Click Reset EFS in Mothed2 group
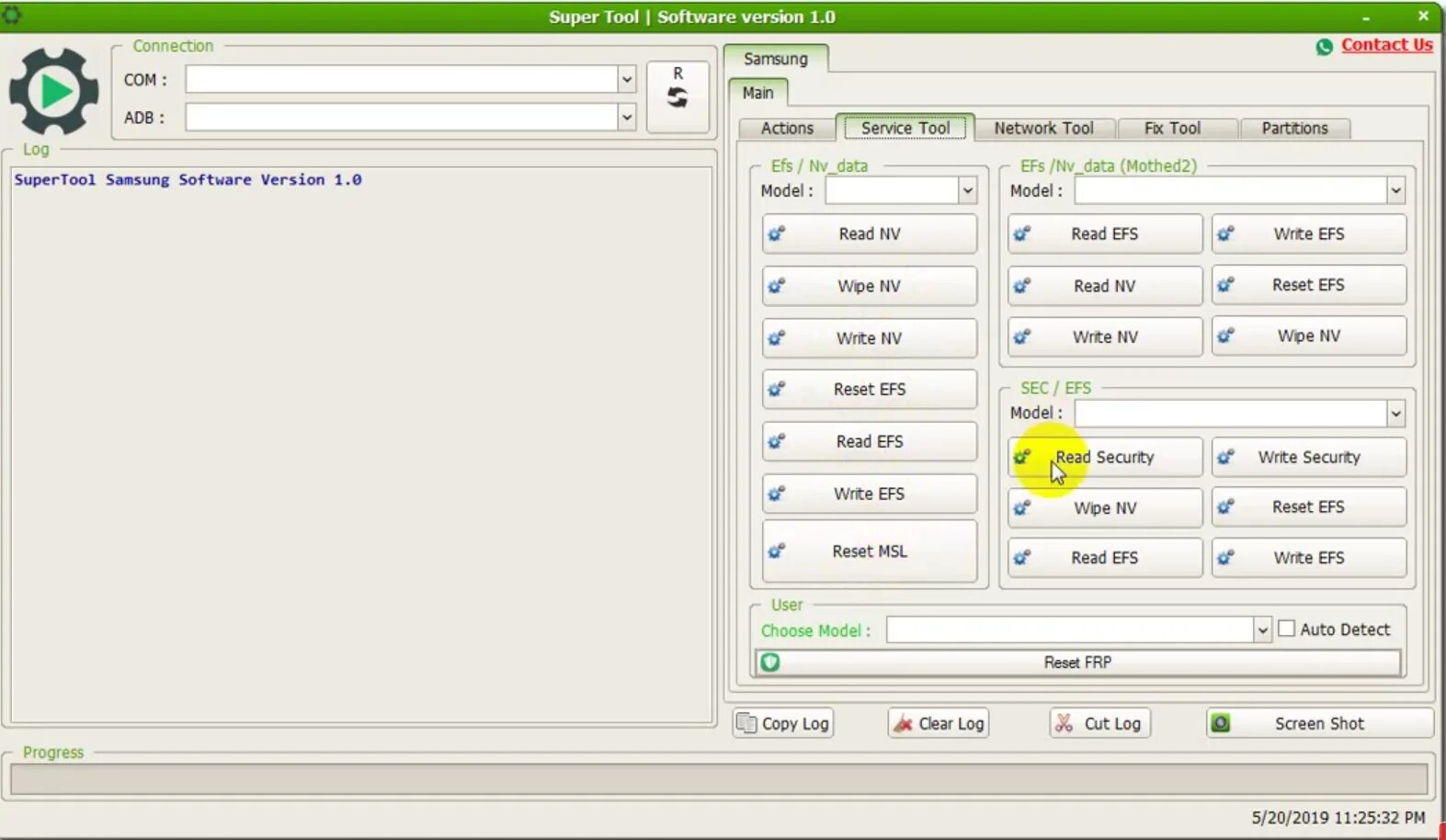This screenshot has width=1446, height=840. (x=1309, y=285)
